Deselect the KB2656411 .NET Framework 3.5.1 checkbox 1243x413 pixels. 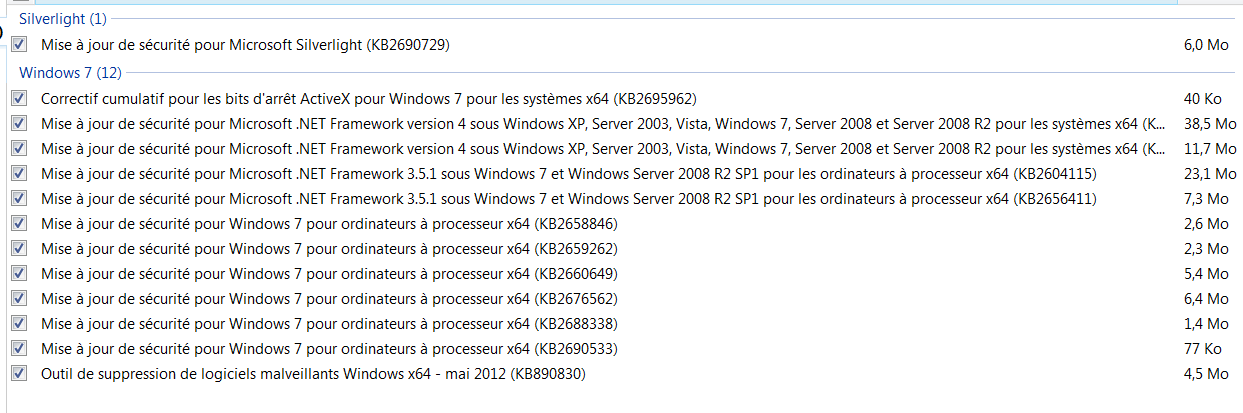[x=19, y=199]
